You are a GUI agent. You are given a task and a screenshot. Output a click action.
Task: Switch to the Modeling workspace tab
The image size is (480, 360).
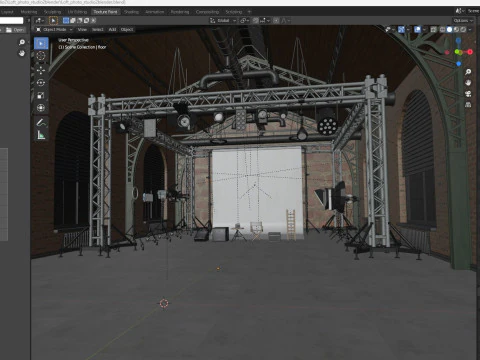[29, 12]
